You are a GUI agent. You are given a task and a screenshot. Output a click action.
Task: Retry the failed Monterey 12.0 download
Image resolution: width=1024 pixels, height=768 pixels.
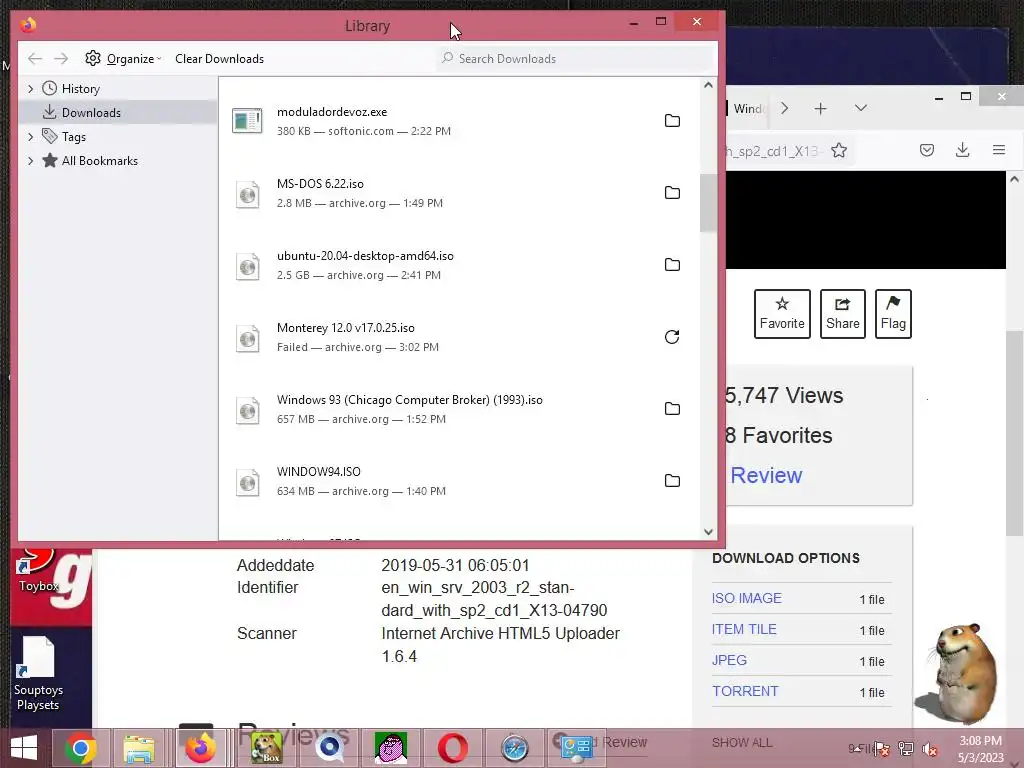pos(672,337)
